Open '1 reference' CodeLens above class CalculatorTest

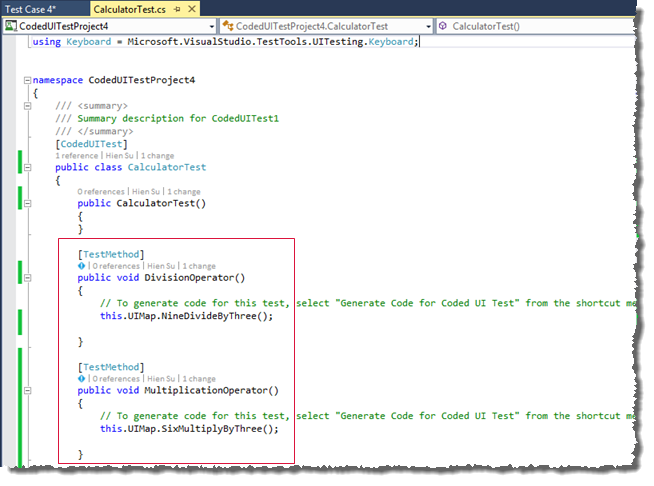point(77,156)
